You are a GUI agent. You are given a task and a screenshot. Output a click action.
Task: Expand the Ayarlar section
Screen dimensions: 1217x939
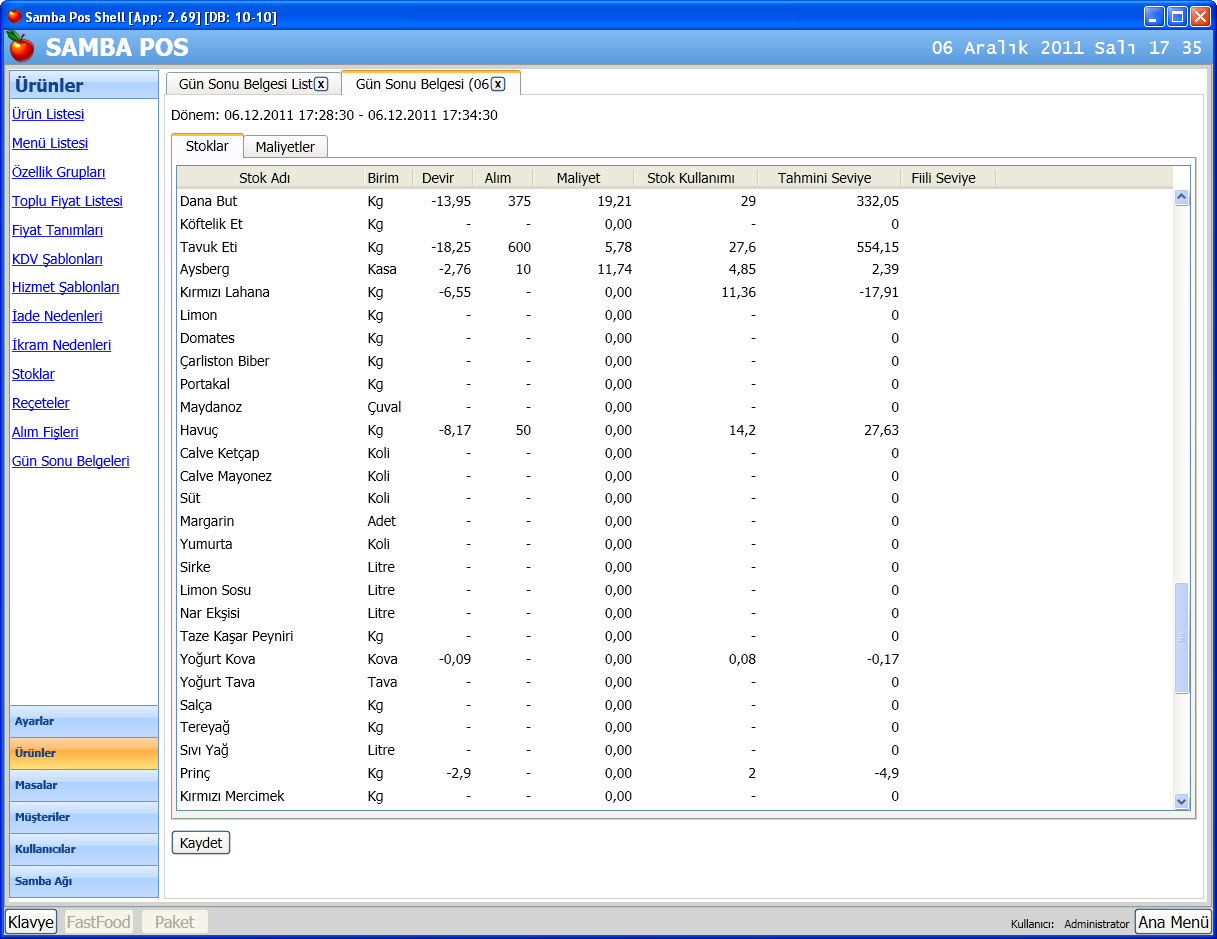[x=84, y=721]
